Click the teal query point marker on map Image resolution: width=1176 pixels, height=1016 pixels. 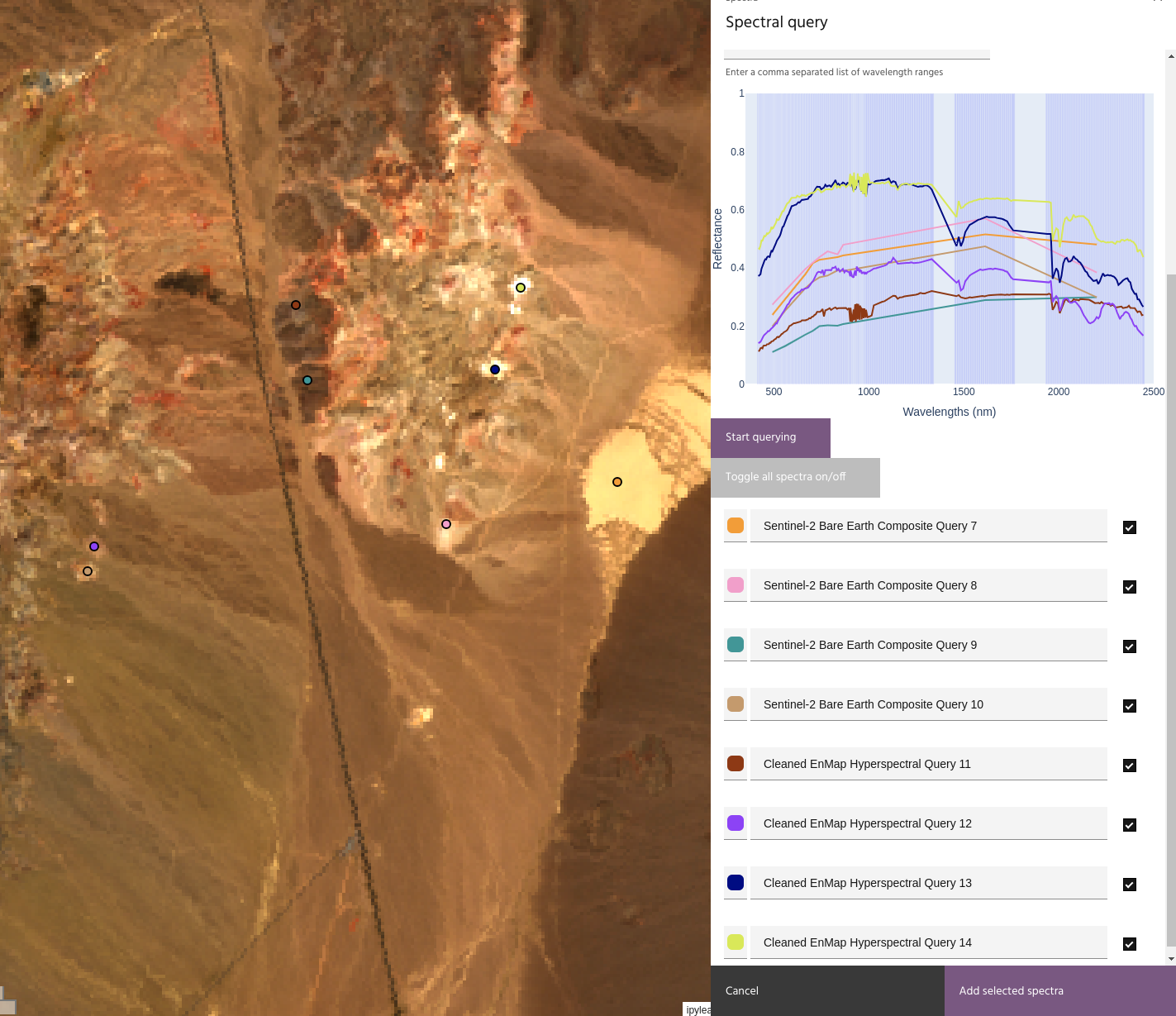click(x=307, y=380)
